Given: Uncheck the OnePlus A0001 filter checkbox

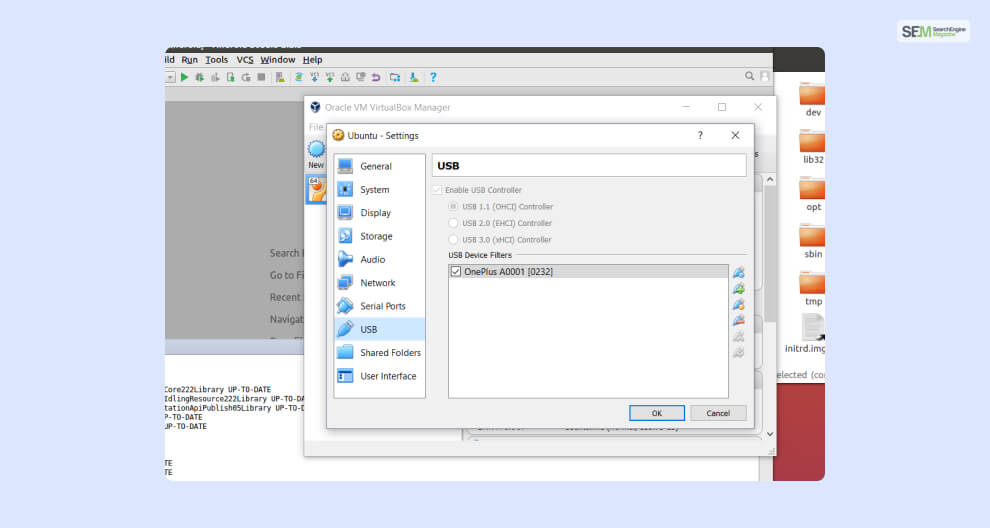Looking at the screenshot, I should pyautogui.click(x=456, y=272).
